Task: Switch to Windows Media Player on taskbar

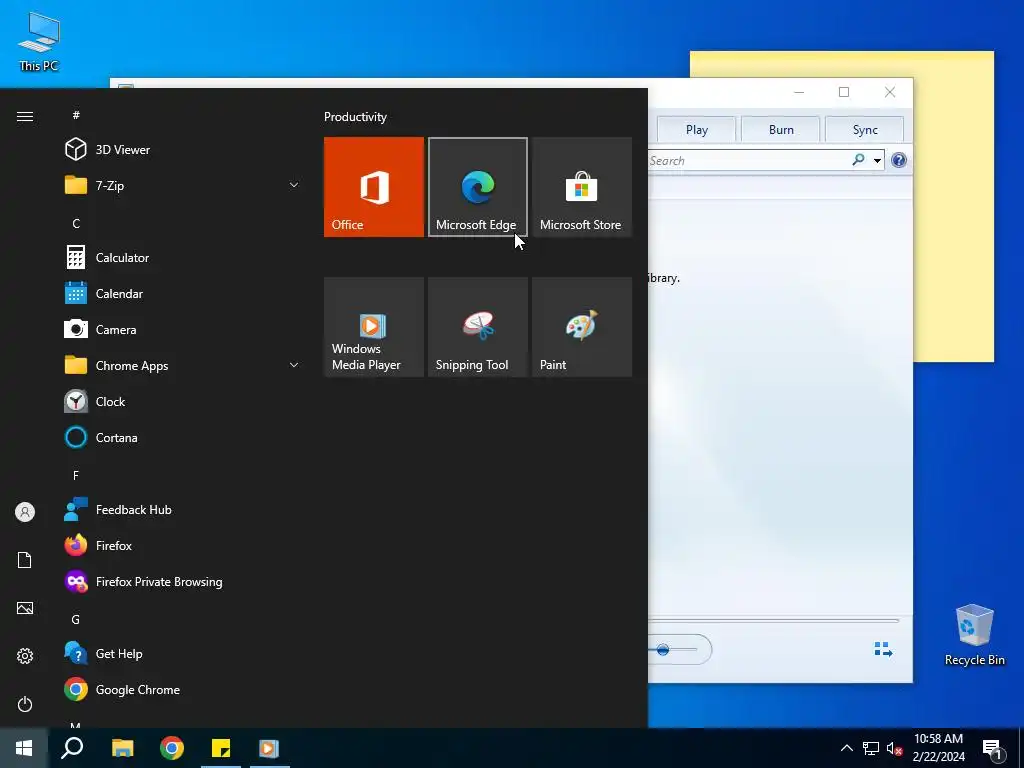Action: point(269,748)
